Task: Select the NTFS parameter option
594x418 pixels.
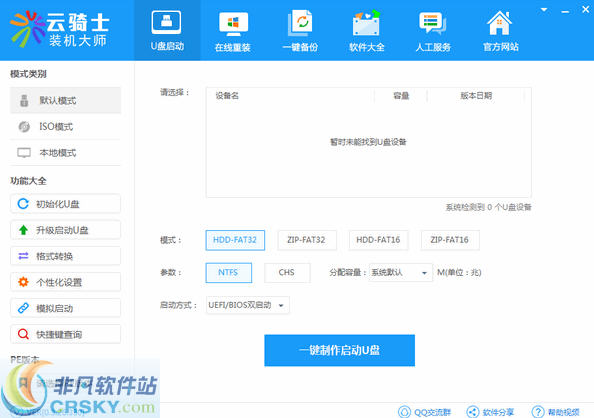Action: [x=228, y=272]
